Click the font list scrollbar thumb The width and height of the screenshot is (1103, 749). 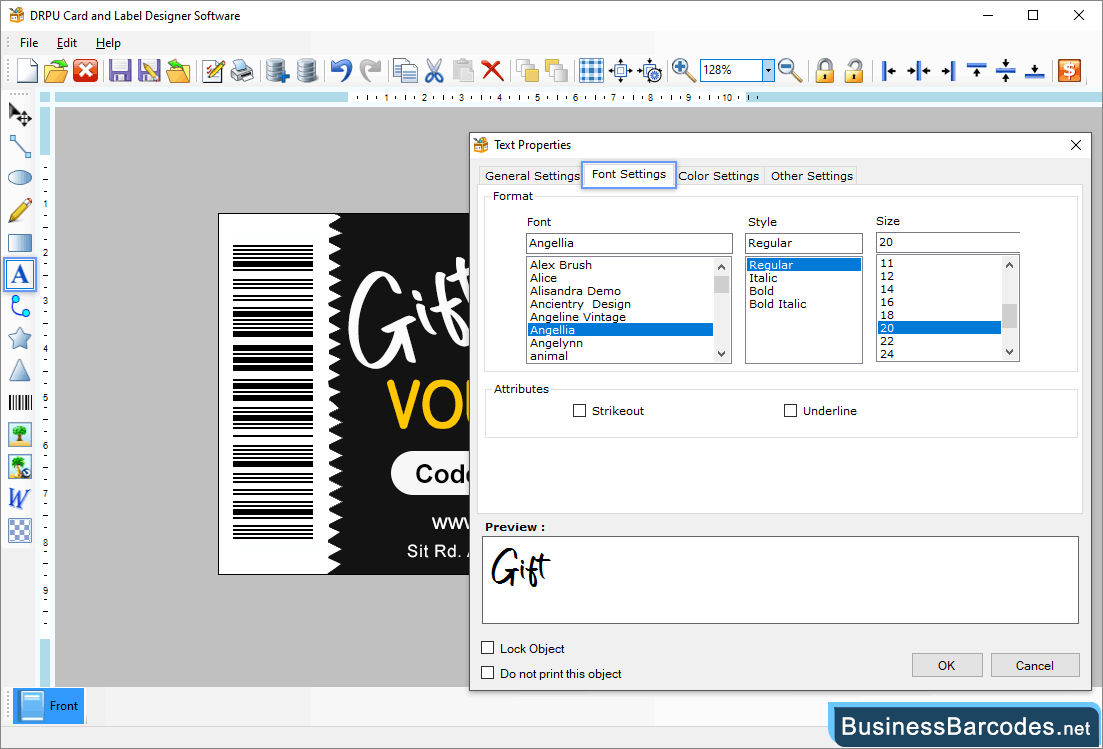(x=721, y=284)
